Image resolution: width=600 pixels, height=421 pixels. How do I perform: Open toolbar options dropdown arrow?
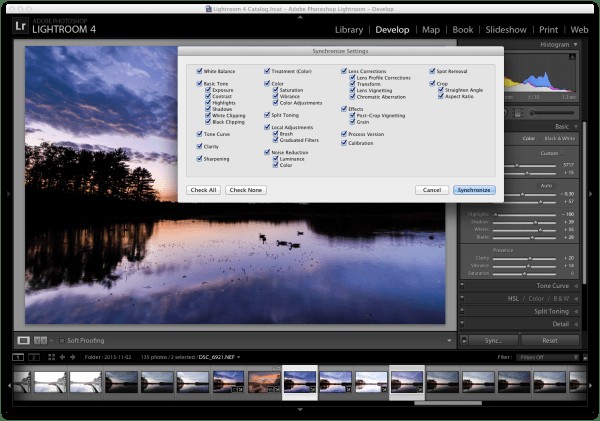tap(449, 340)
